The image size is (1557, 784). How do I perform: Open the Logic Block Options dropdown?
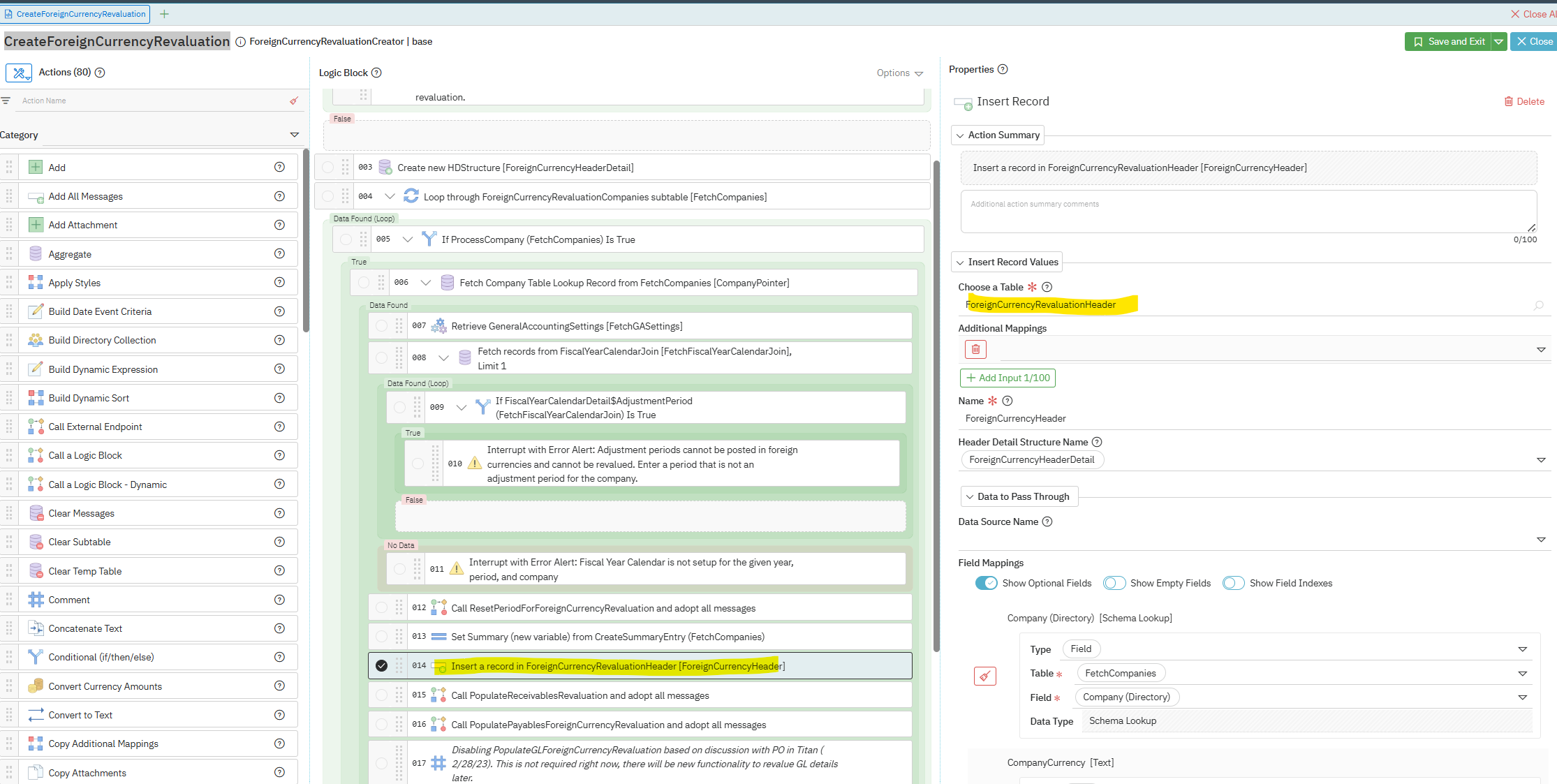tap(899, 73)
